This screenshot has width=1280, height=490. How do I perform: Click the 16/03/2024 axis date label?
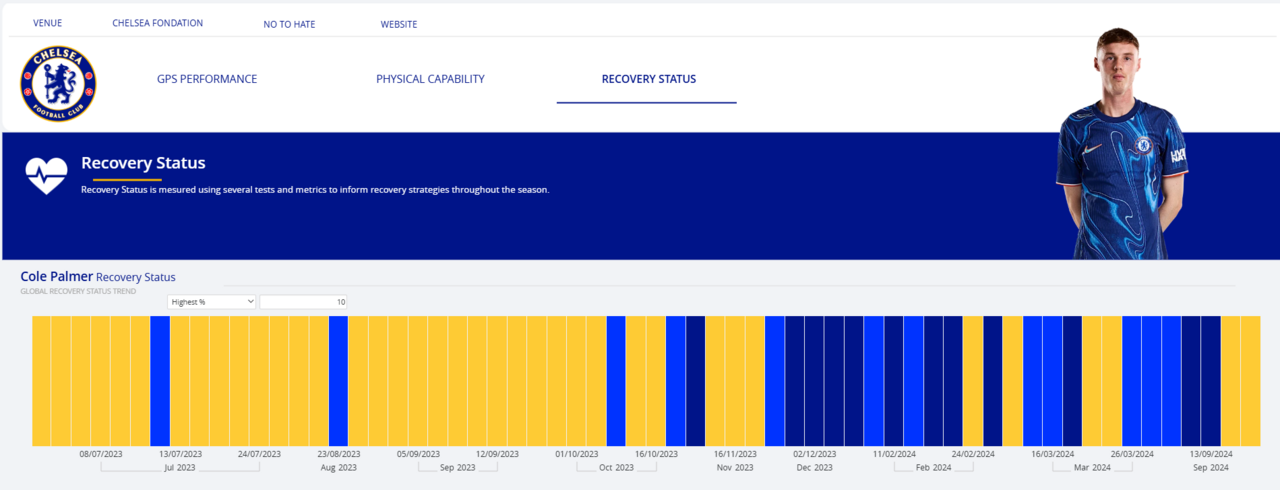tap(1053, 454)
